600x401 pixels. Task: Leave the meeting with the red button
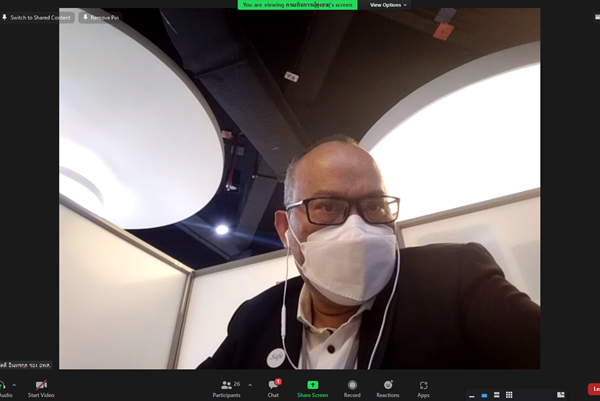[x=594, y=389]
